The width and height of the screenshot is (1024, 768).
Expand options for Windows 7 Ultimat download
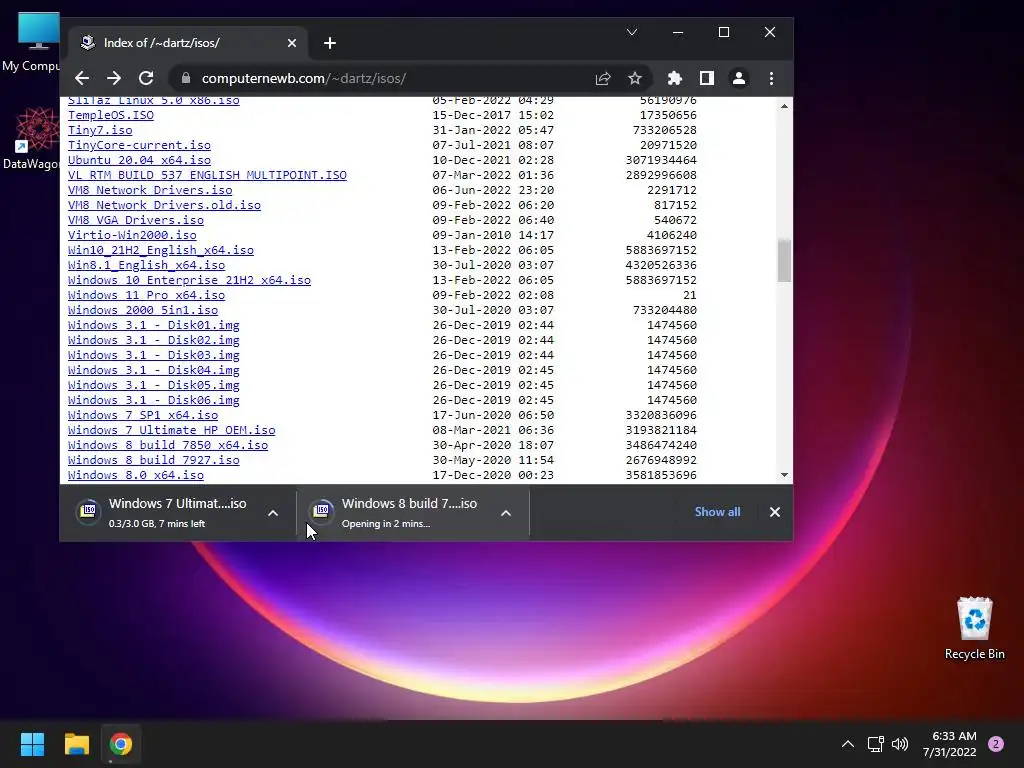(273, 513)
